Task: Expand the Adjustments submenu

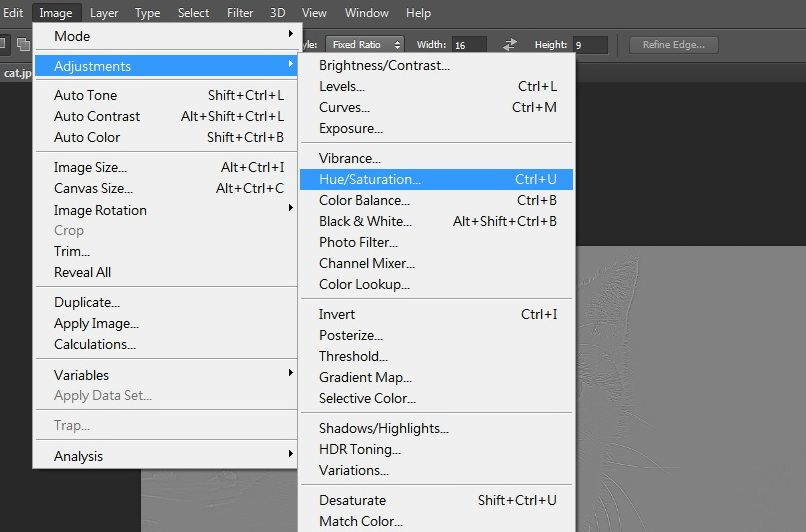Action: (x=166, y=66)
